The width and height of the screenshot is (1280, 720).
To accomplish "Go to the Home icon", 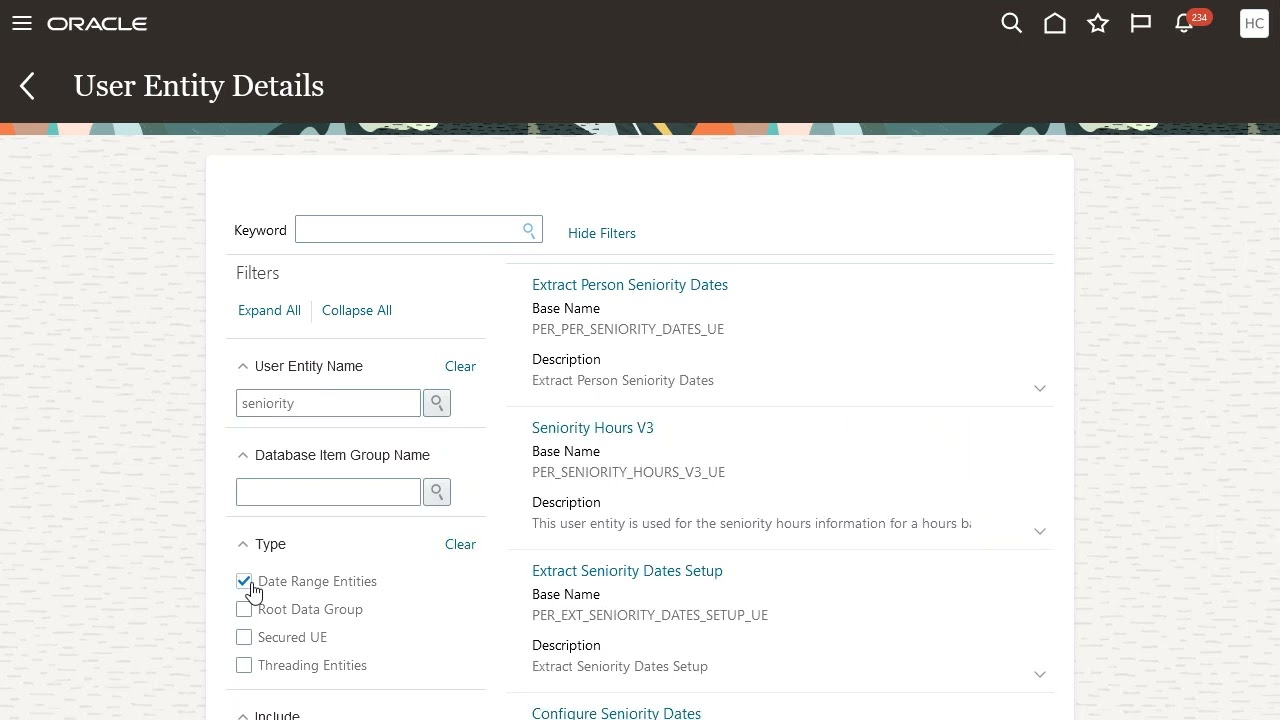I will 1055,23.
